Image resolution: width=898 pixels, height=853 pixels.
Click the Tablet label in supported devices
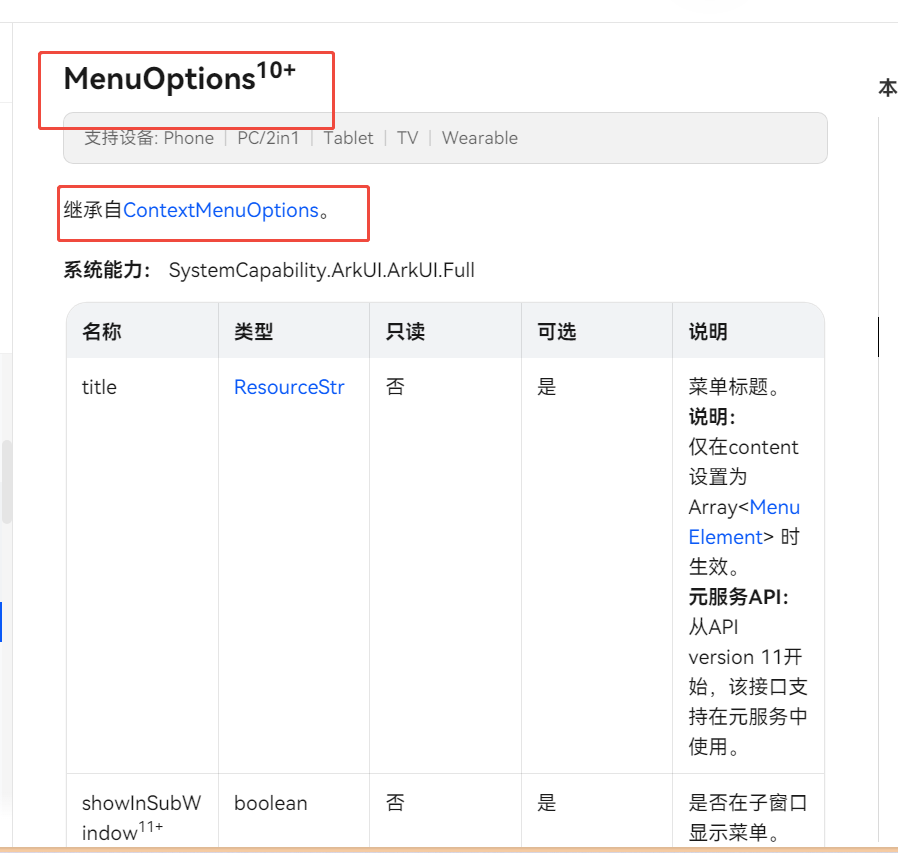[348, 138]
